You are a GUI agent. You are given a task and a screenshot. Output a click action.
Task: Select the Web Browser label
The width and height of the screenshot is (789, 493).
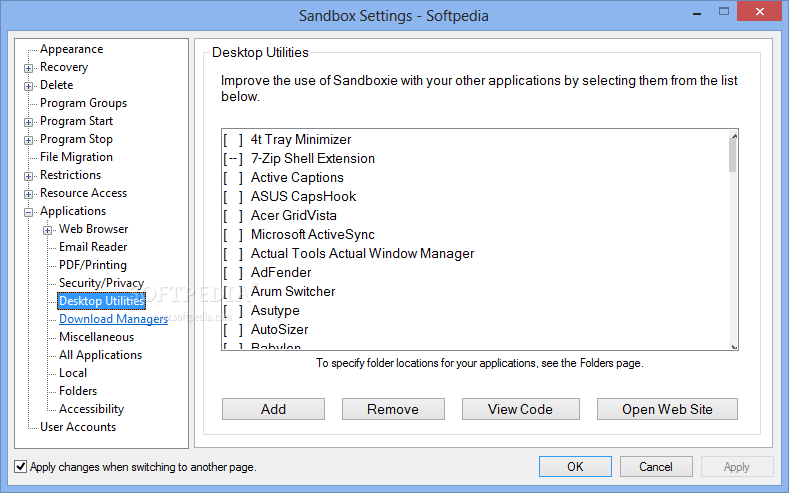[94, 229]
